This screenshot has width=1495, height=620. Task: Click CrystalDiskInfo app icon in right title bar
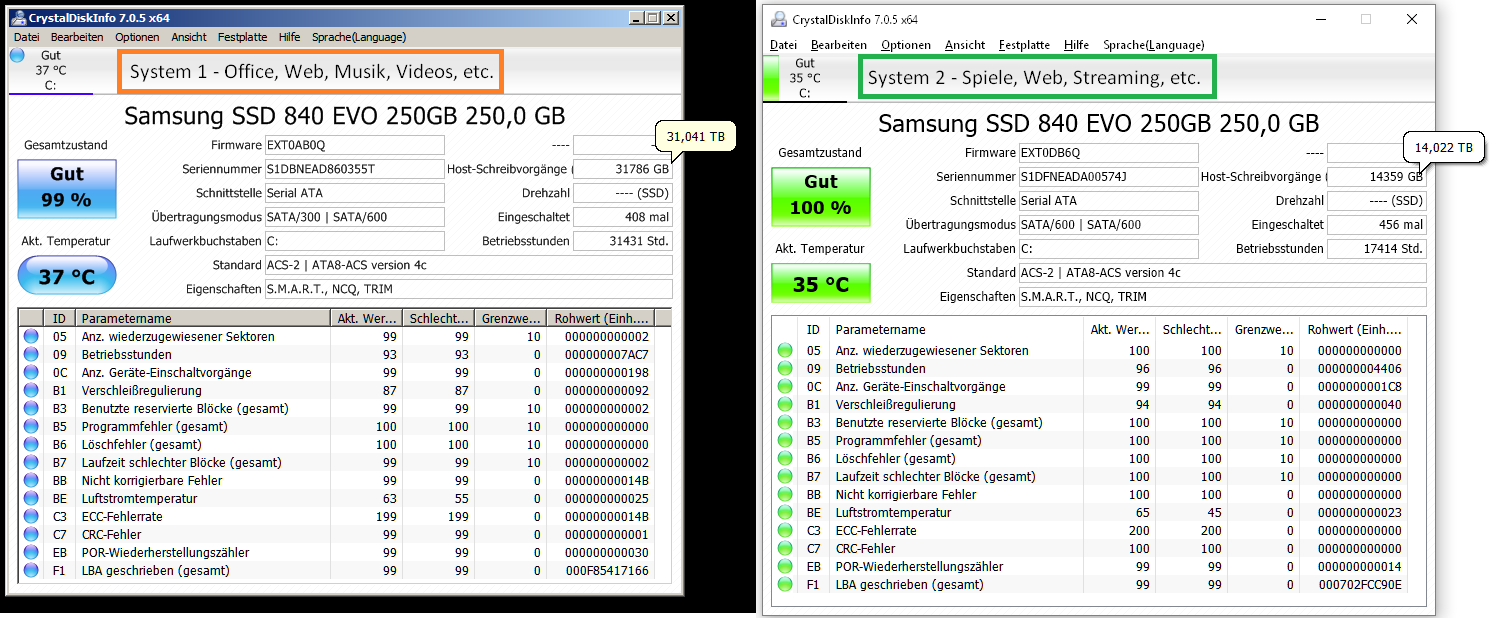777,19
